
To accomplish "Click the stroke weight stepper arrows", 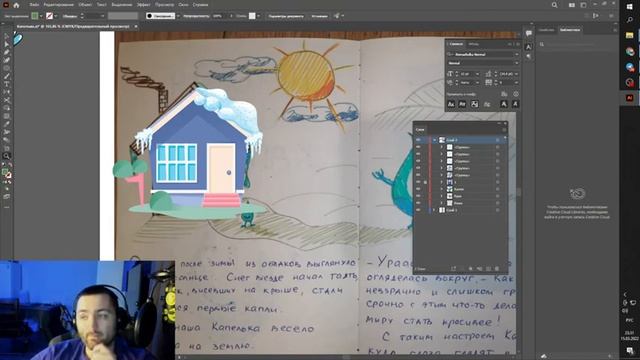I will [82, 16].
